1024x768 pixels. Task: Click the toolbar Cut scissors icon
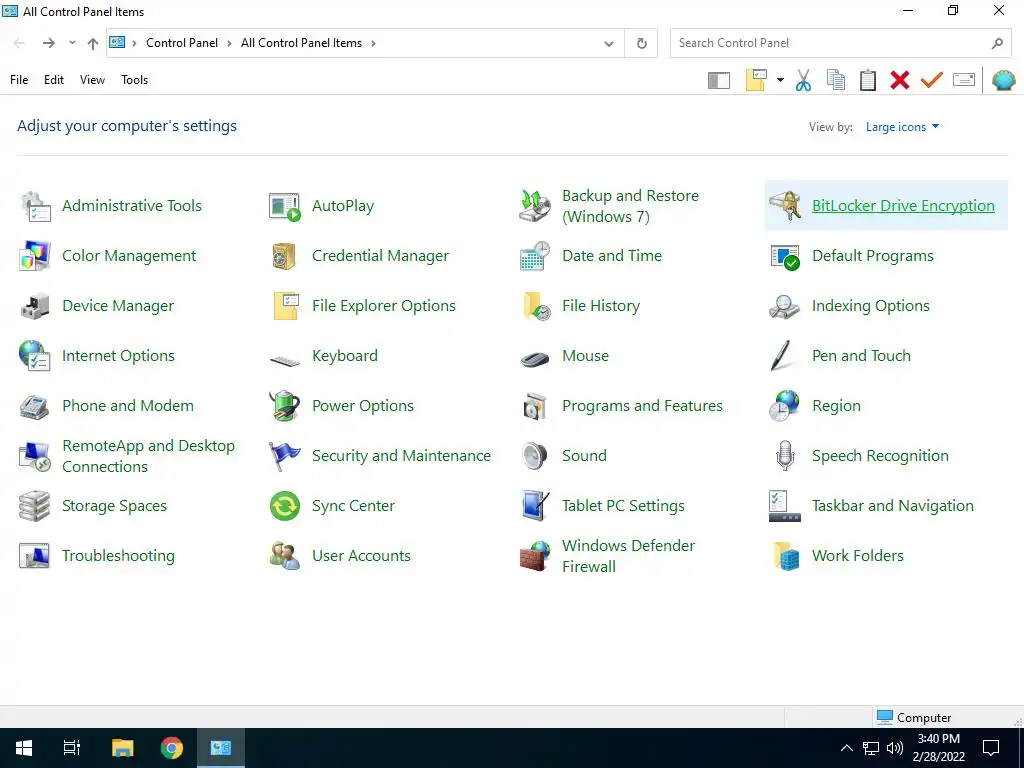803,80
